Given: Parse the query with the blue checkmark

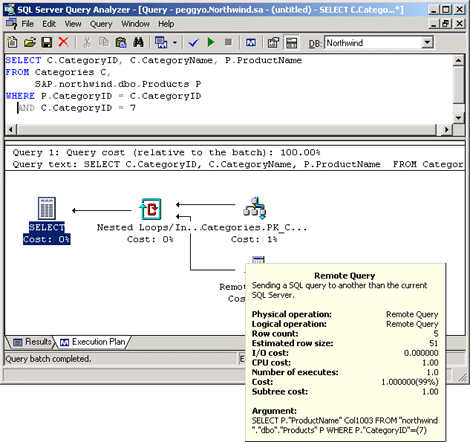Looking at the screenshot, I should [x=193, y=42].
